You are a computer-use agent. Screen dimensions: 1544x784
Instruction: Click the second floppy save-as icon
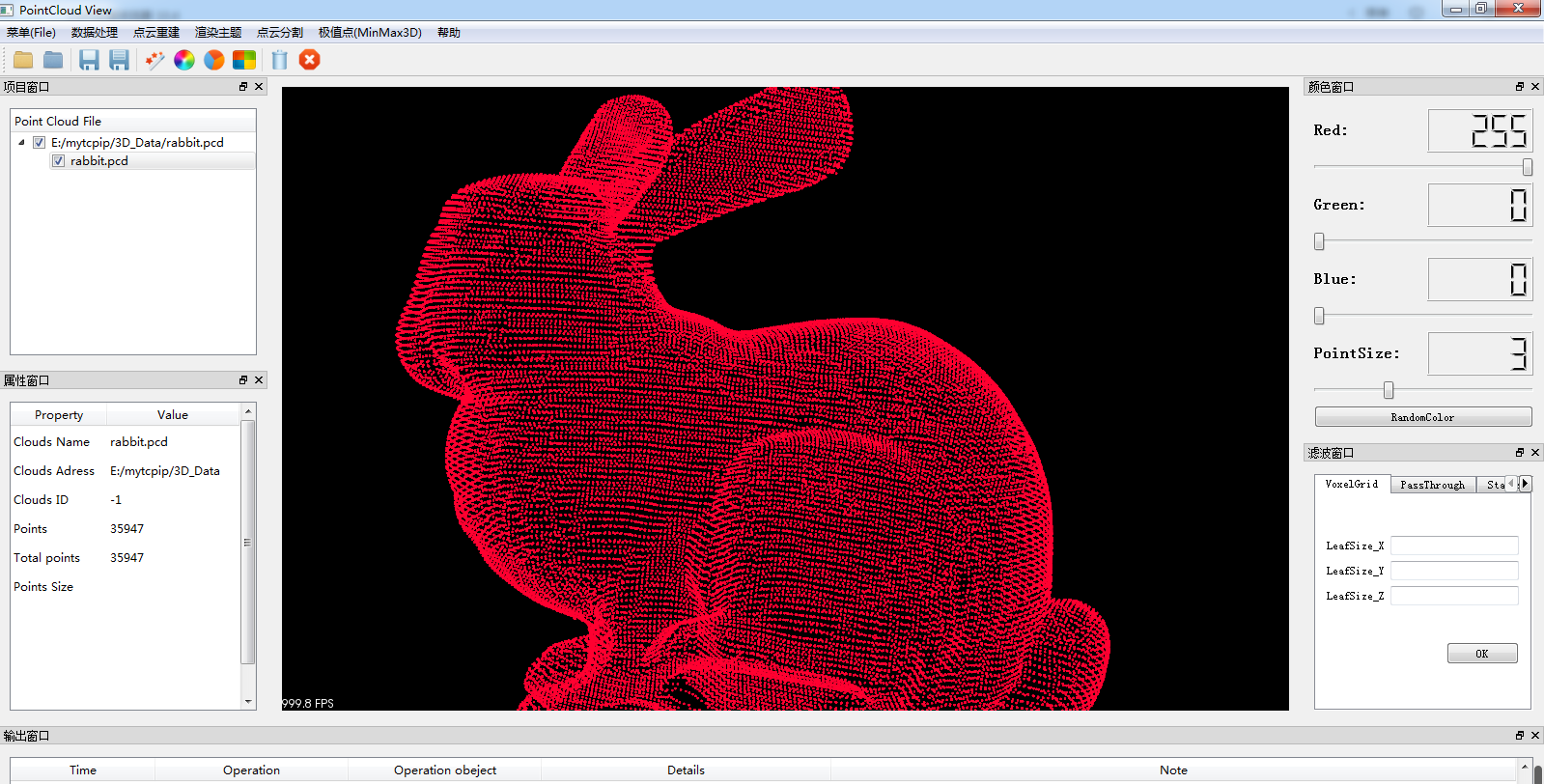119,60
